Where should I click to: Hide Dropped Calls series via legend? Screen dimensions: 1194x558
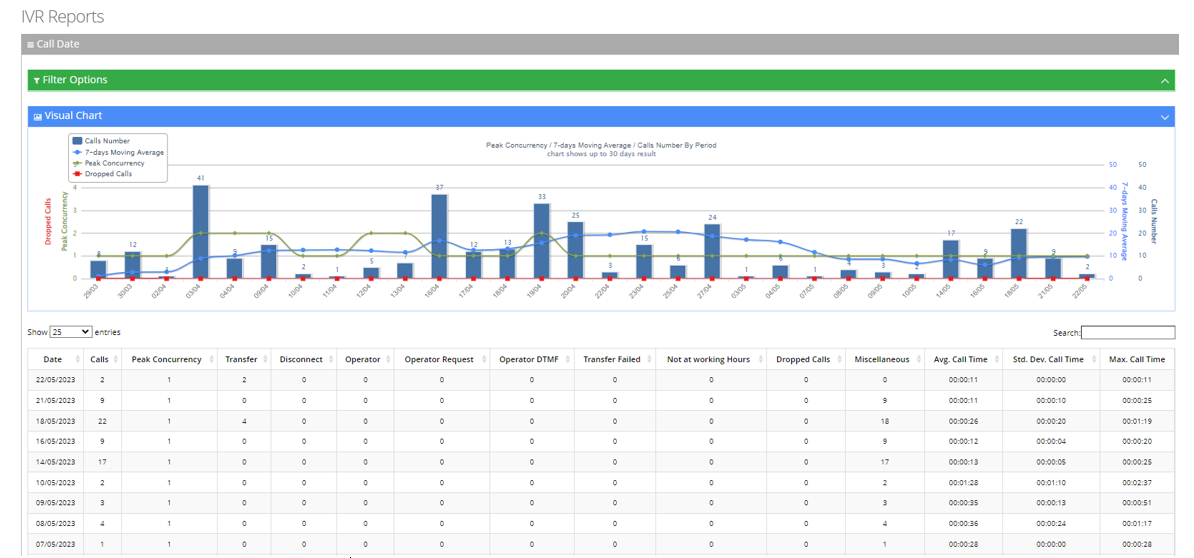click(x=107, y=174)
